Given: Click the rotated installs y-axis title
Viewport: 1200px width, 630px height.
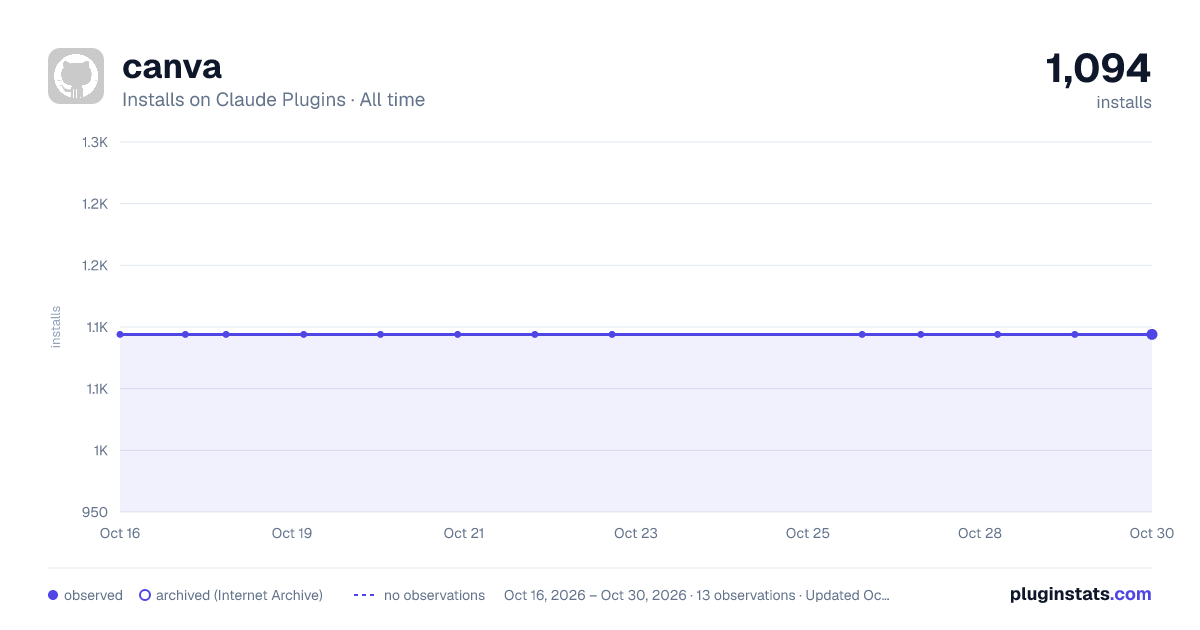Looking at the screenshot, I should point(56,327).
